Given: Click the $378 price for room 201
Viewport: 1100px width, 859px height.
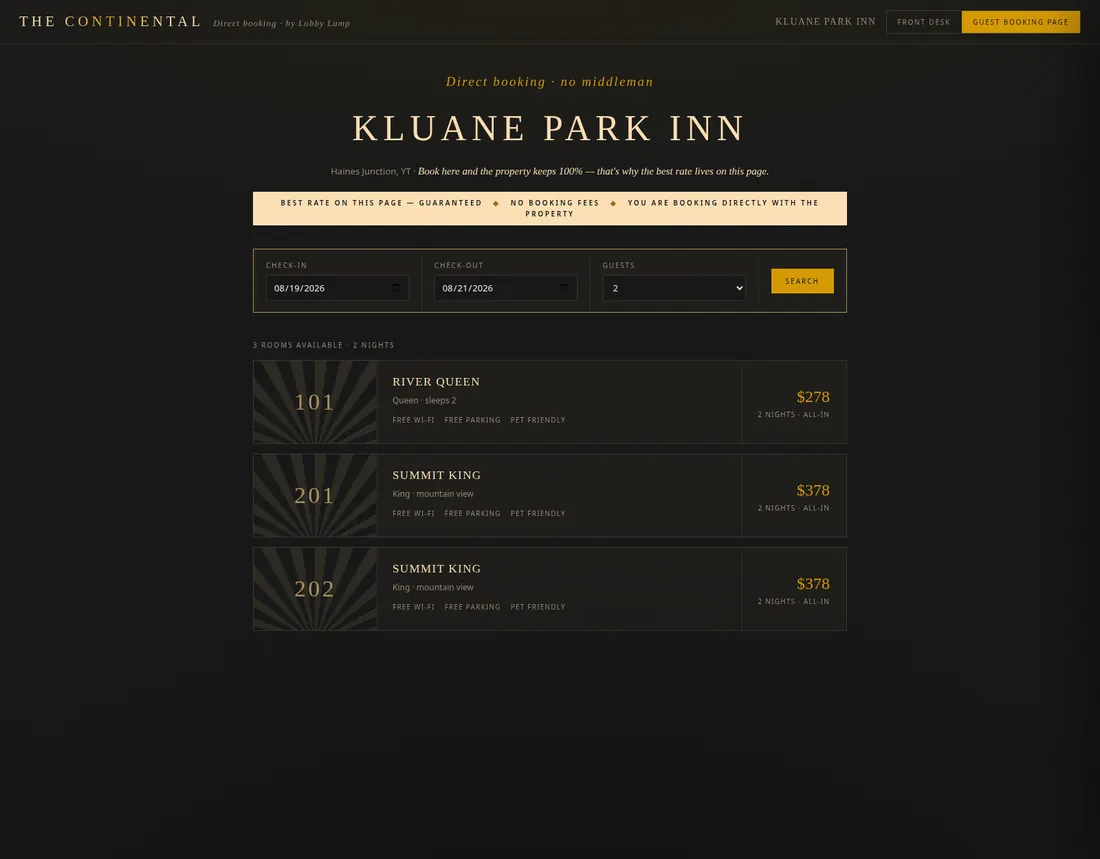Looking at the screenshot, I should pyautogui.click(x=812, y=491).
